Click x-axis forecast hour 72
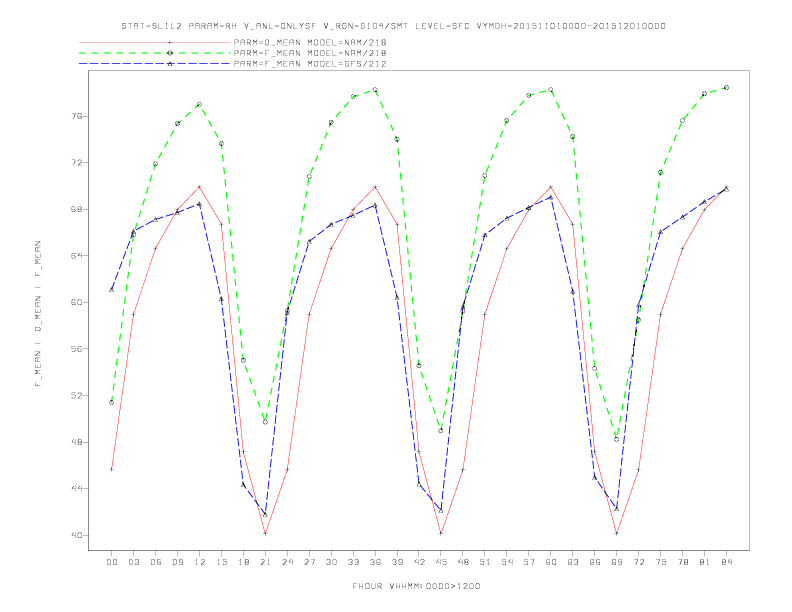The width and height of the screenshot is (792, 612). (x=638, y=562)
